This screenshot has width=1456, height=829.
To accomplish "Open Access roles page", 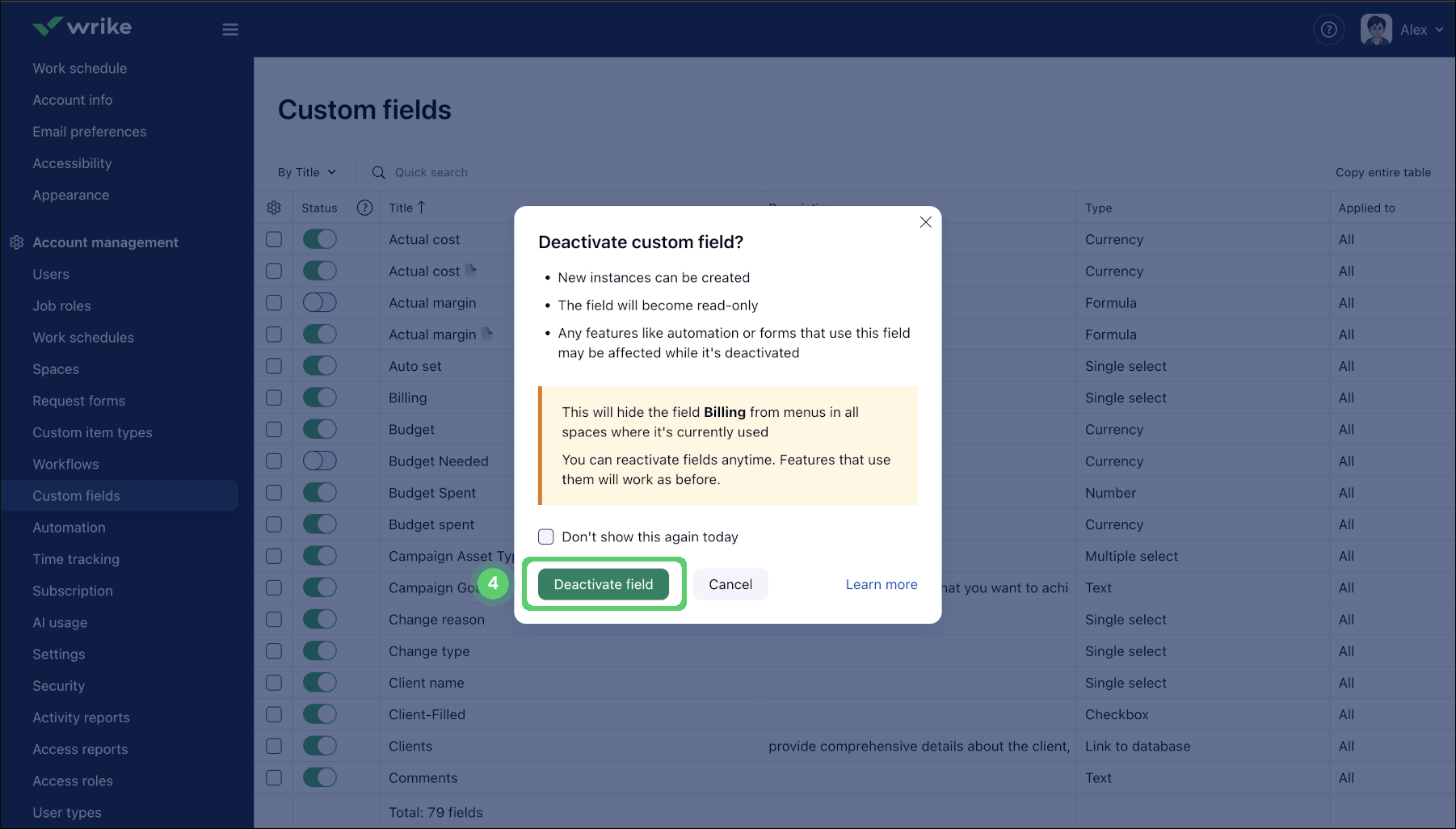I will pos(73,781).
